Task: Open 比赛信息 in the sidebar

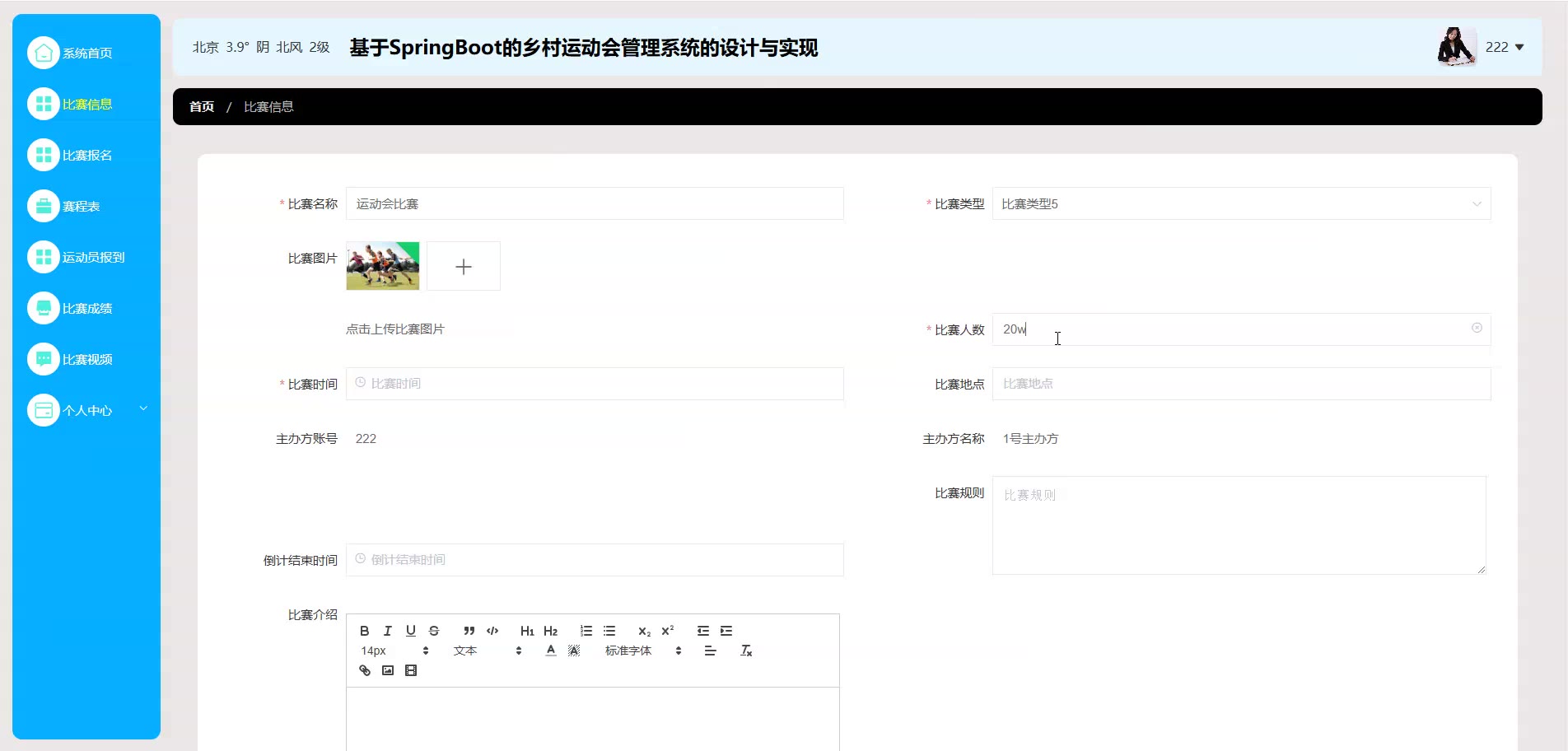Action: 86,104
